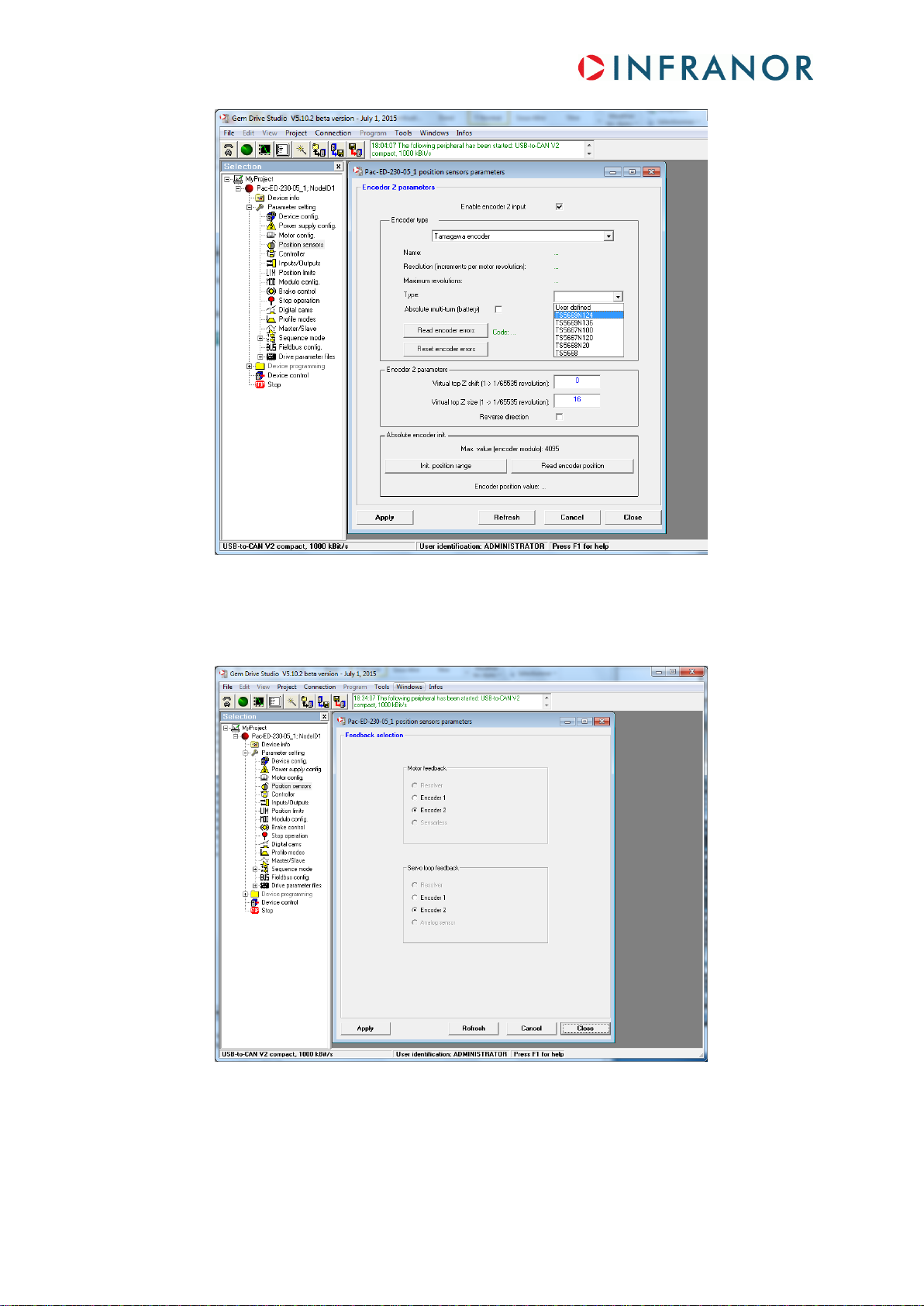
Task: Apply settings in Encoder 2 parameters window
Action: (384, 517)
